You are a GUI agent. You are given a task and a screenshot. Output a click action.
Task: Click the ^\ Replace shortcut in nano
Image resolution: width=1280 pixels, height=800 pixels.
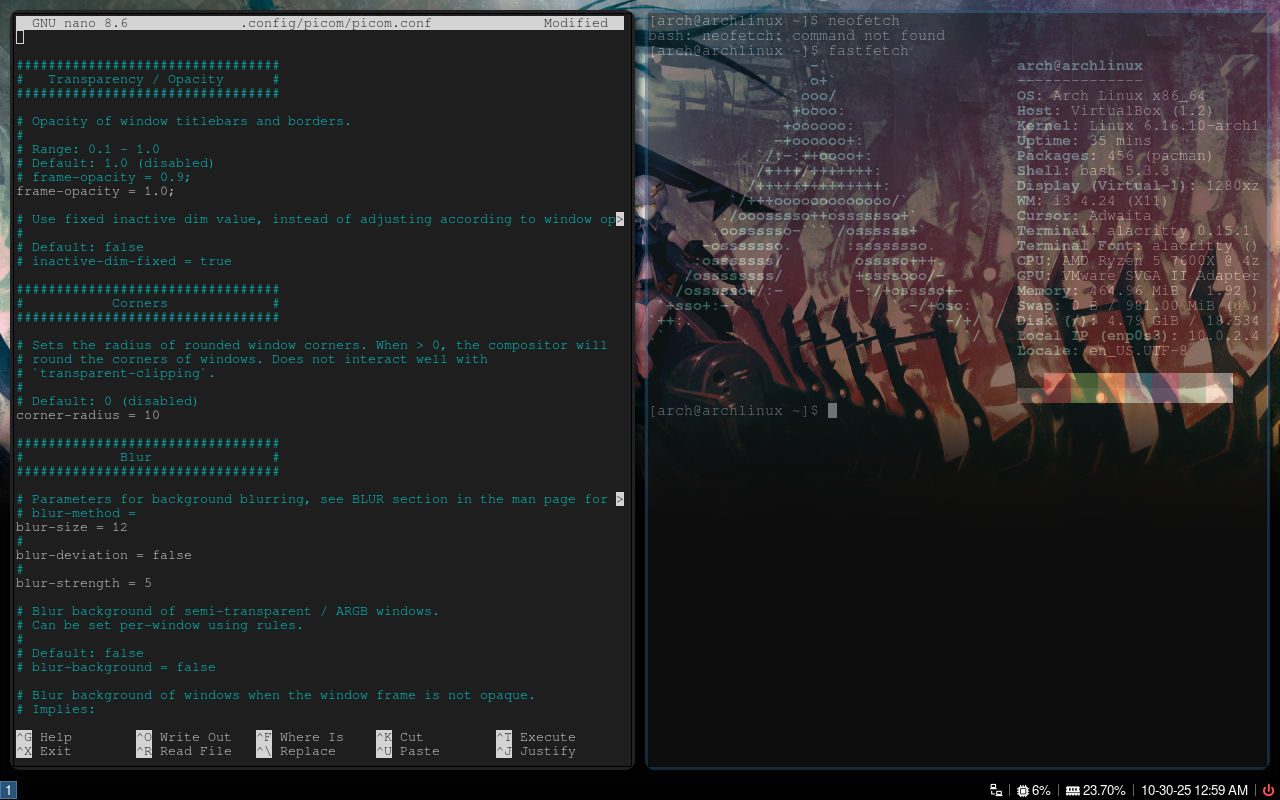296,751
